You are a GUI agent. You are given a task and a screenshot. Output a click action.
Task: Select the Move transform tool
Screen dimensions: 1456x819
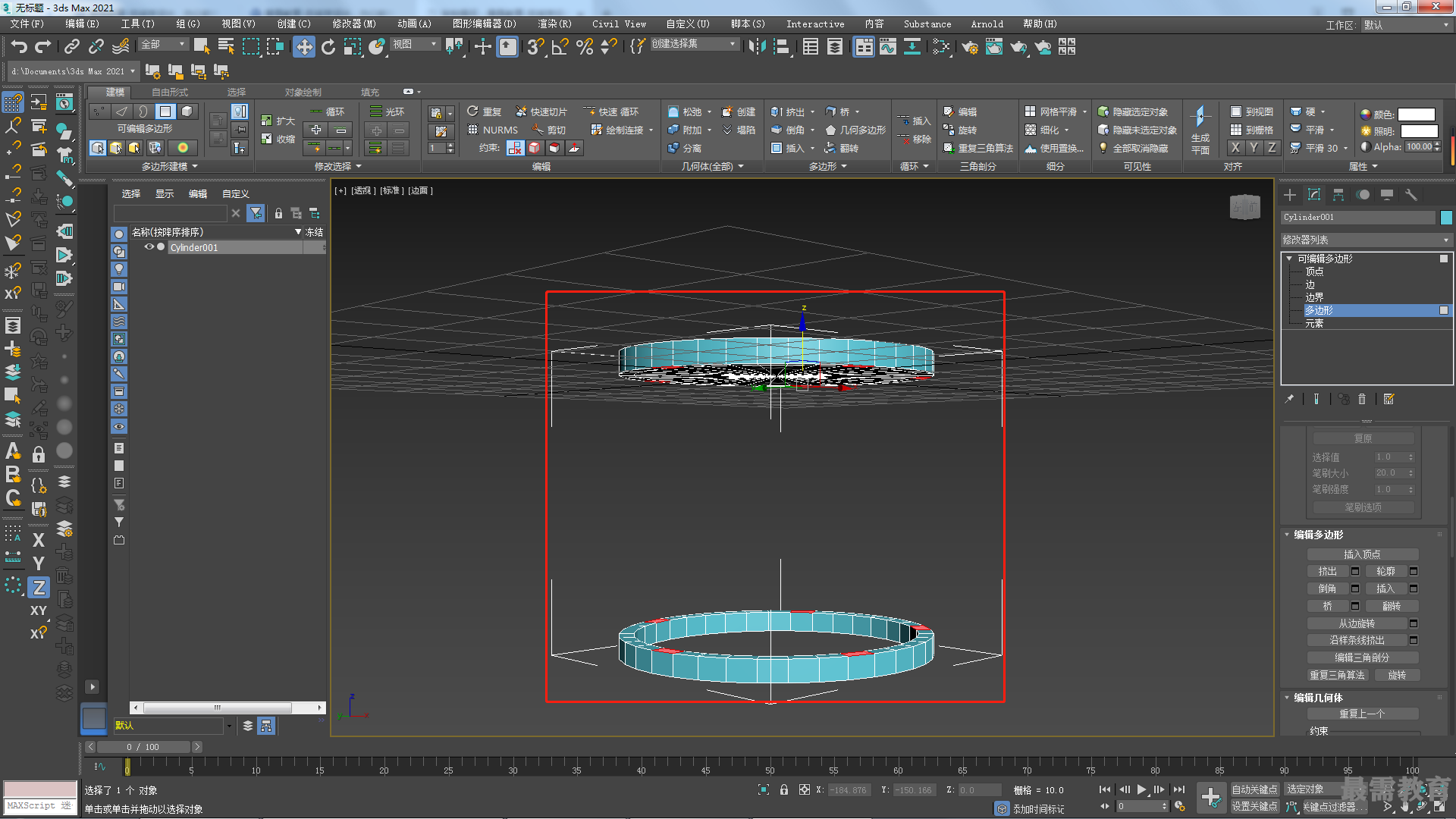click(x=303, y=47)
